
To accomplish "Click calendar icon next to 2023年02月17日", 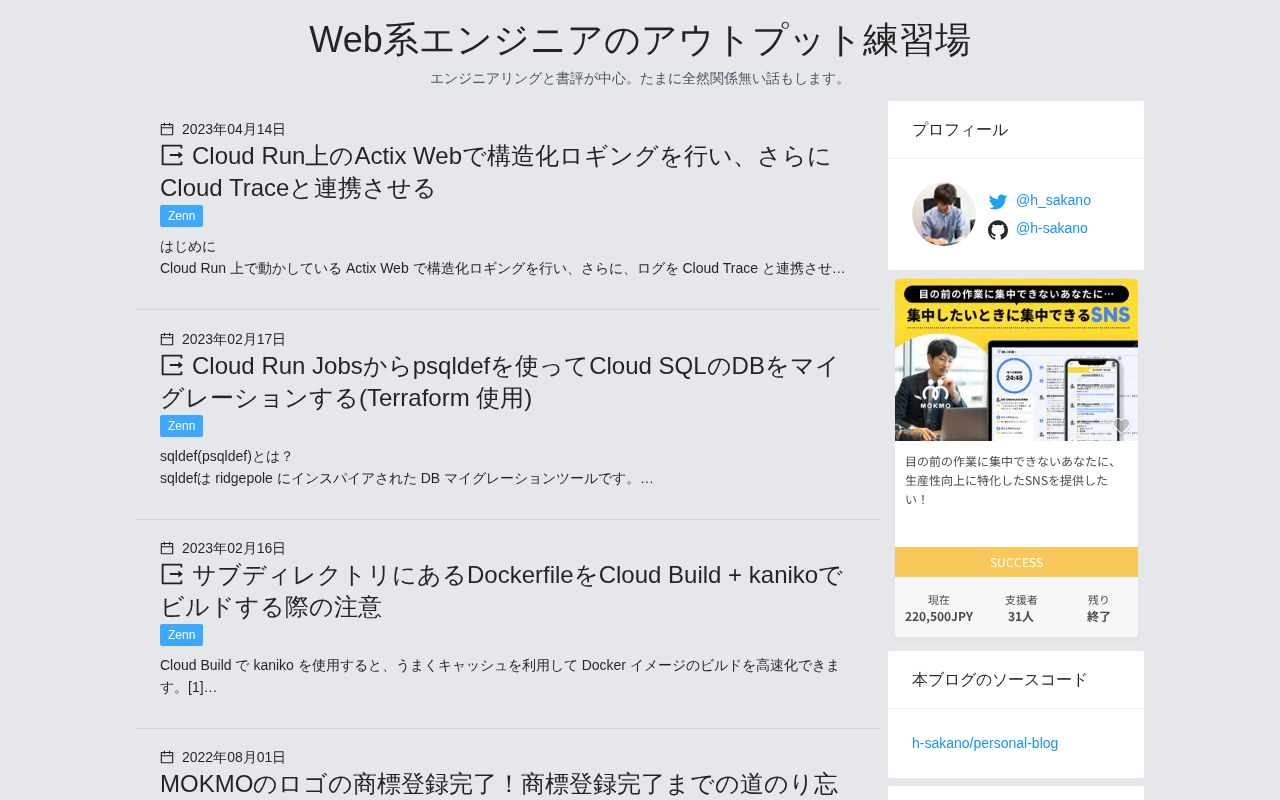I will tap(167, 339).
